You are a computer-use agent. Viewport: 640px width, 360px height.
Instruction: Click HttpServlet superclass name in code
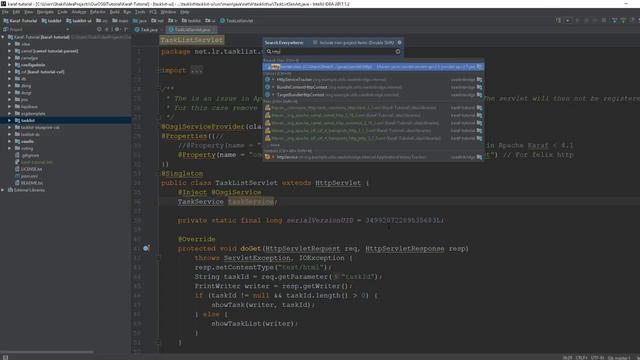(338, 183)
